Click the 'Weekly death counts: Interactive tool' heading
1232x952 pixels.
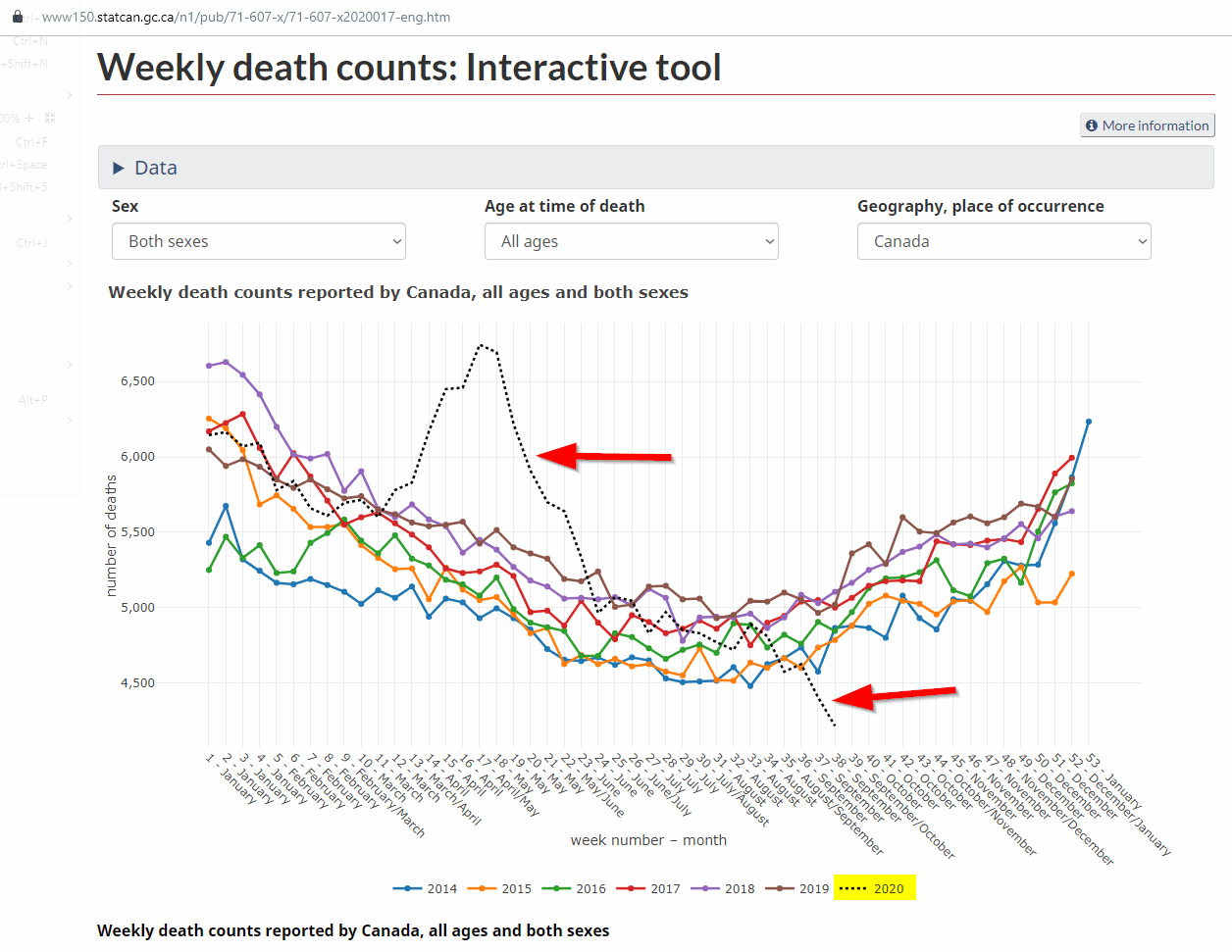coord(409,68)
